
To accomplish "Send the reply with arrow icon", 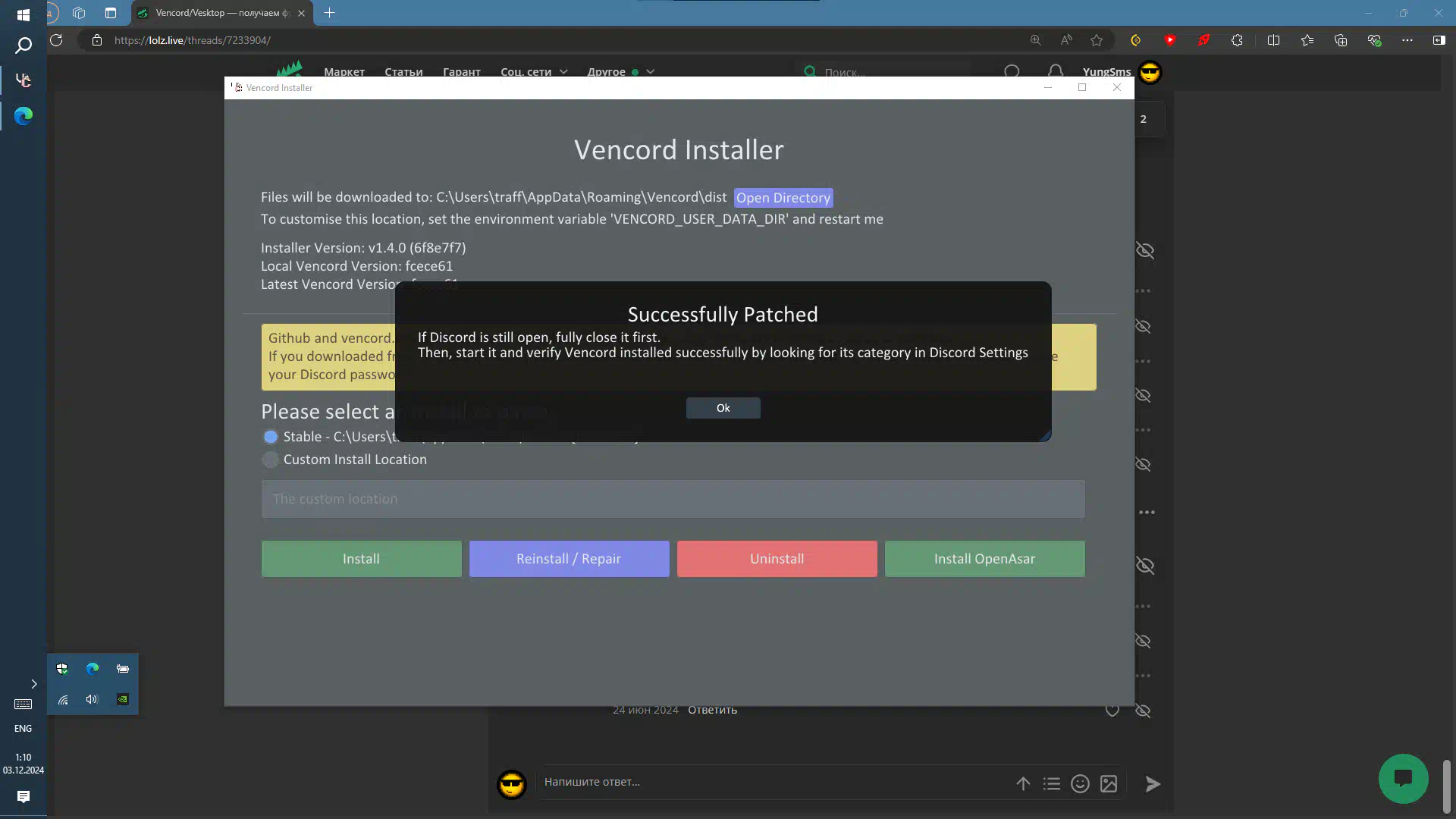I will pyautogui.click(x=1153, y=784).
